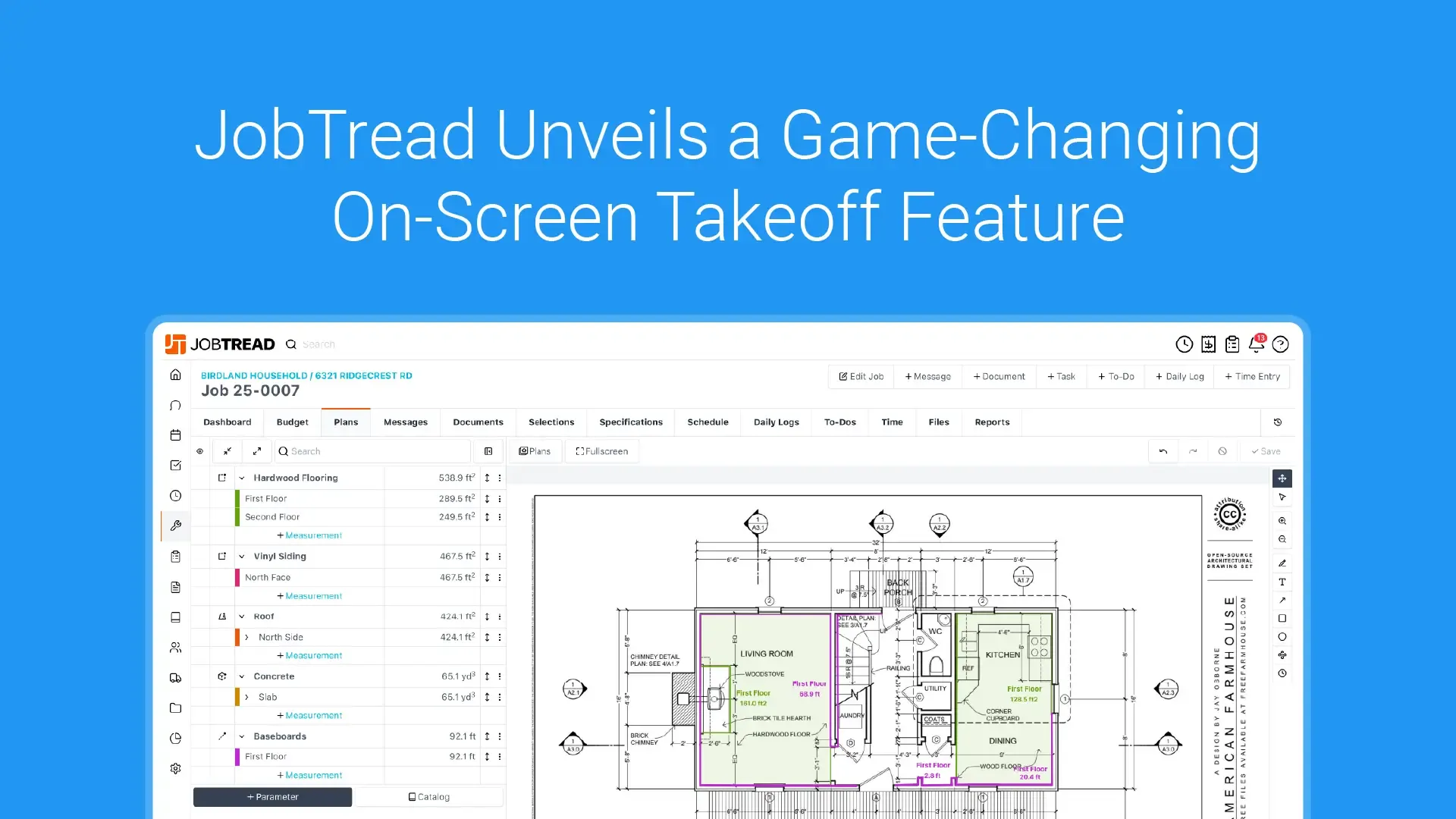Switch to the Budget tab
The image size is (1456, 819).
(291, 421)
